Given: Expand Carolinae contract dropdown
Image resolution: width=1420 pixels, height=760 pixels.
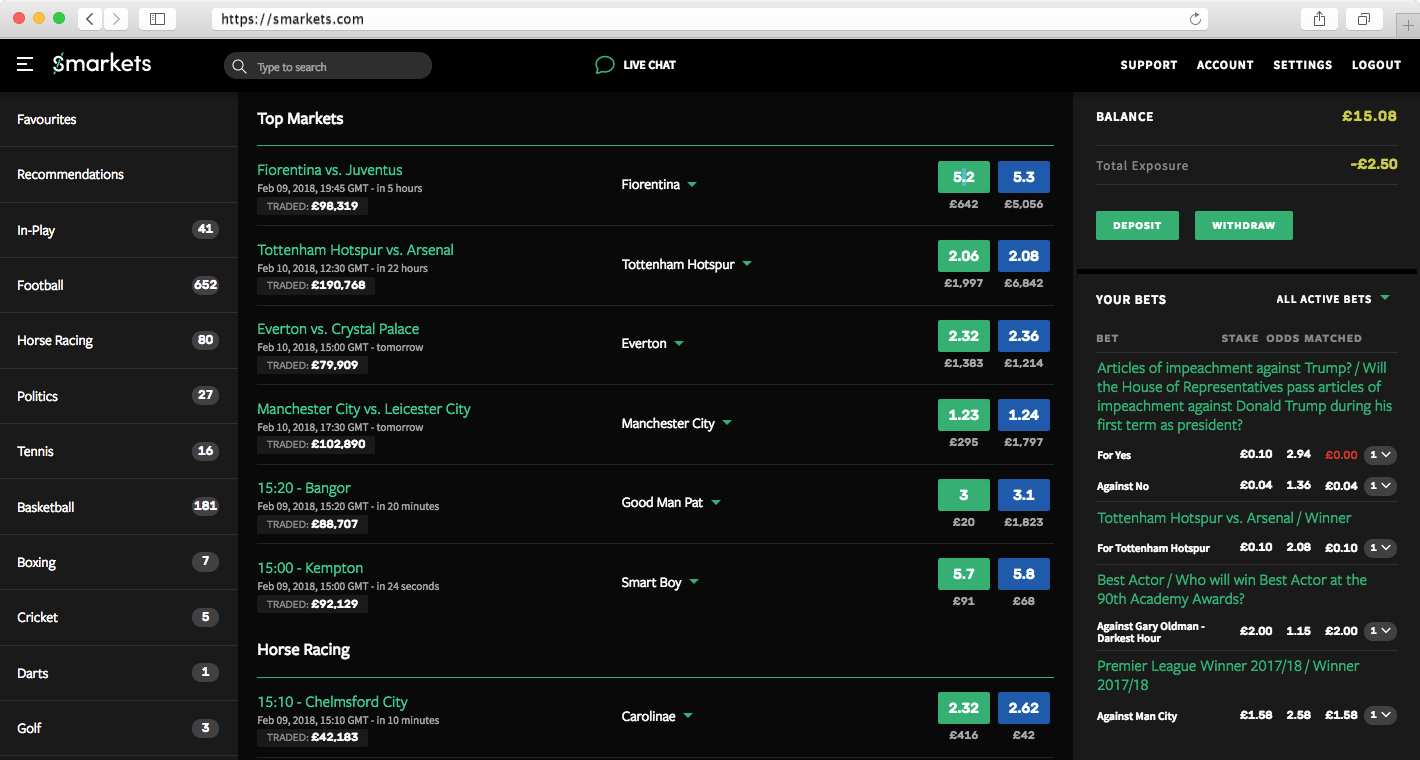Looking at the screenshot, I should (x=688, y=717).
